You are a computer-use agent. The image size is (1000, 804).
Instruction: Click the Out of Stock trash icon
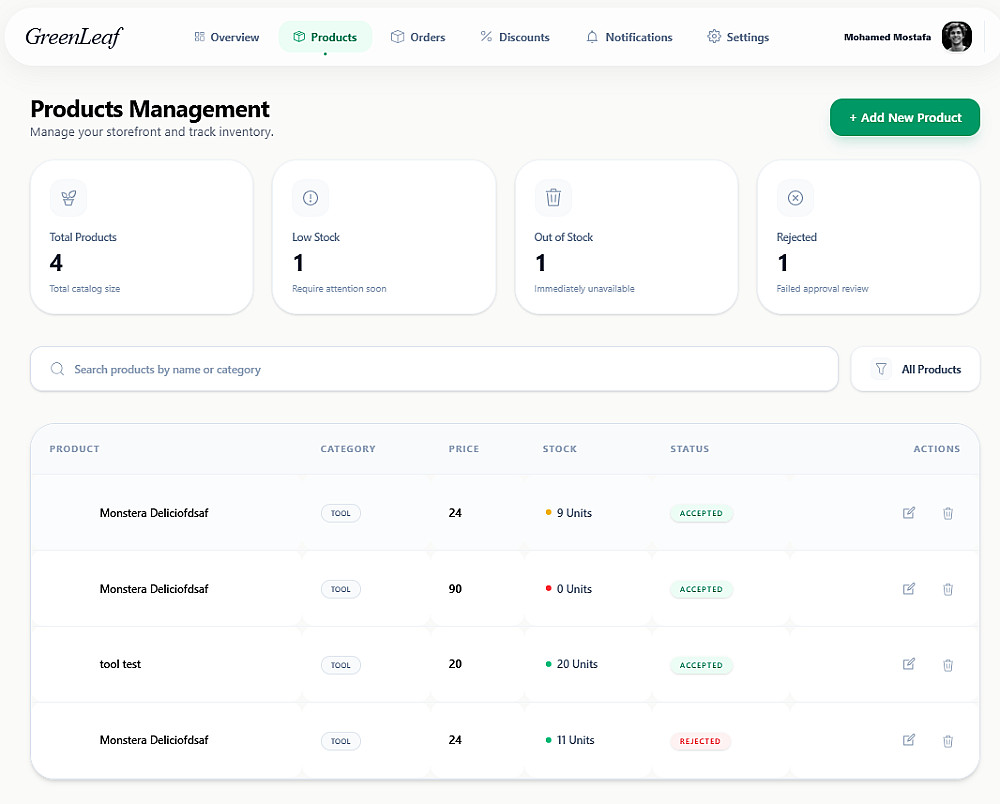coord(553,198)
